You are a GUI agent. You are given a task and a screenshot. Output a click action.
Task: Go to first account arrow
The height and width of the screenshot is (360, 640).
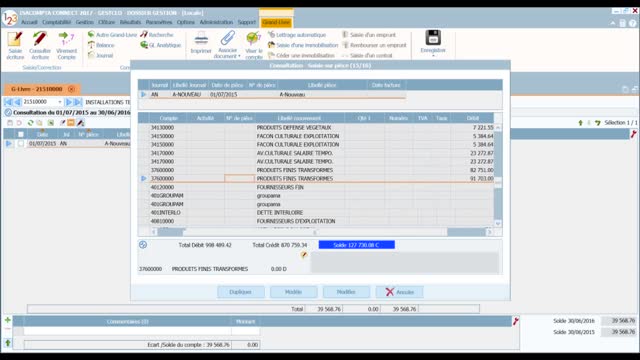pyautogui.click(x=8, y=102)
